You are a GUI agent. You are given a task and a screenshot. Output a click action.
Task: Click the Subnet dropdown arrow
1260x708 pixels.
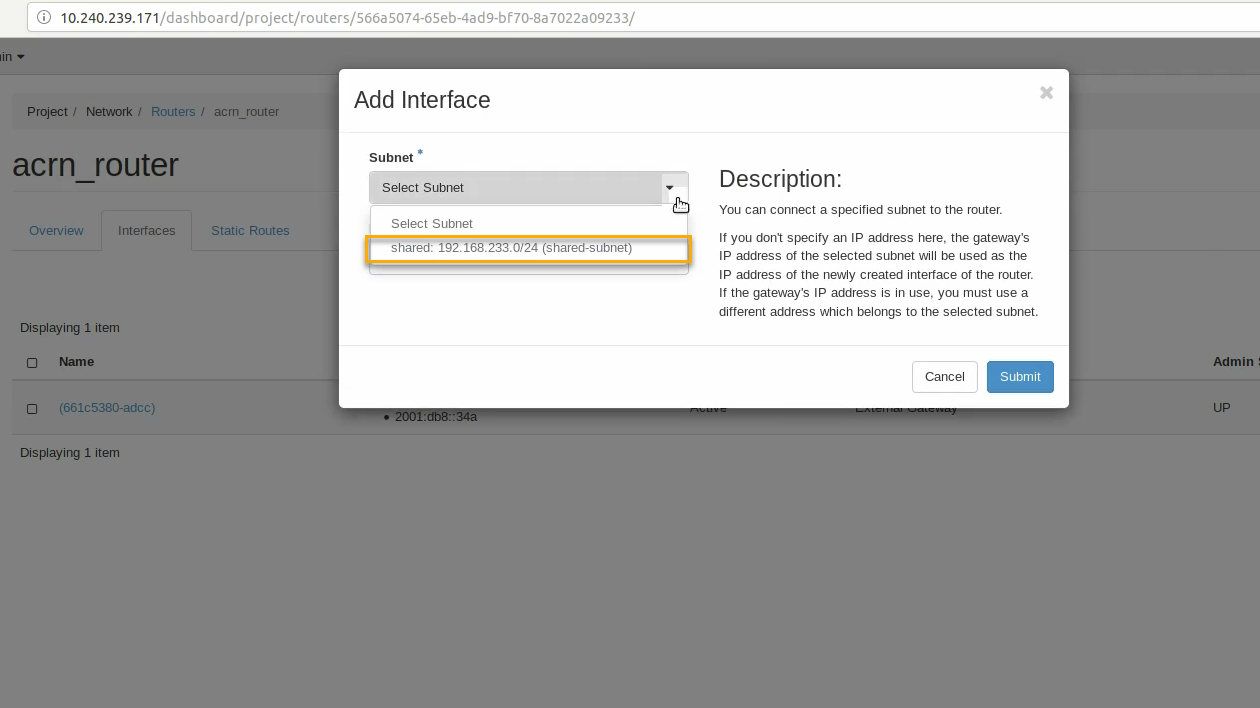click(670, 188)
